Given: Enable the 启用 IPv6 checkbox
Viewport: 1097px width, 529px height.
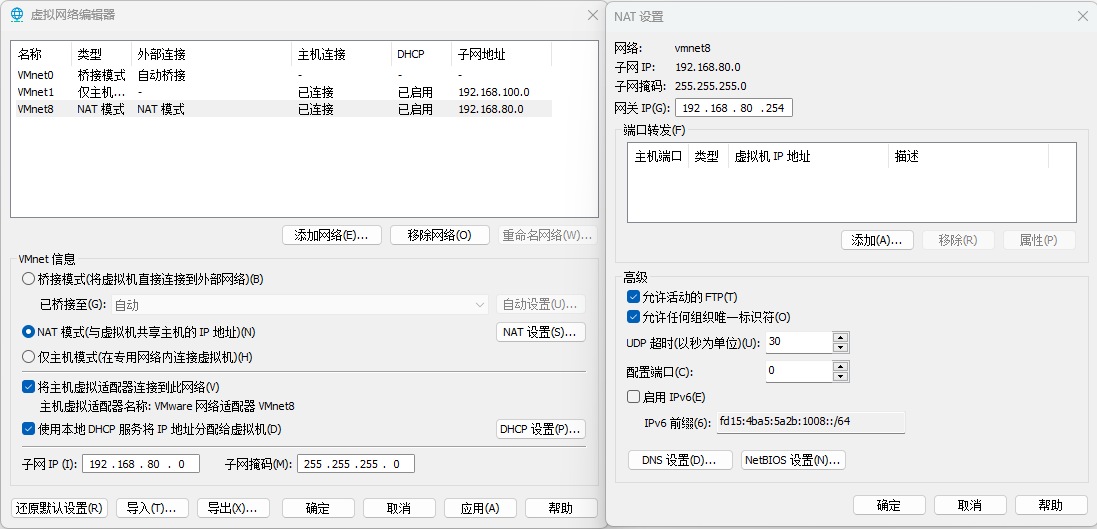Looking at the screenshot, I should pos(633,397).
